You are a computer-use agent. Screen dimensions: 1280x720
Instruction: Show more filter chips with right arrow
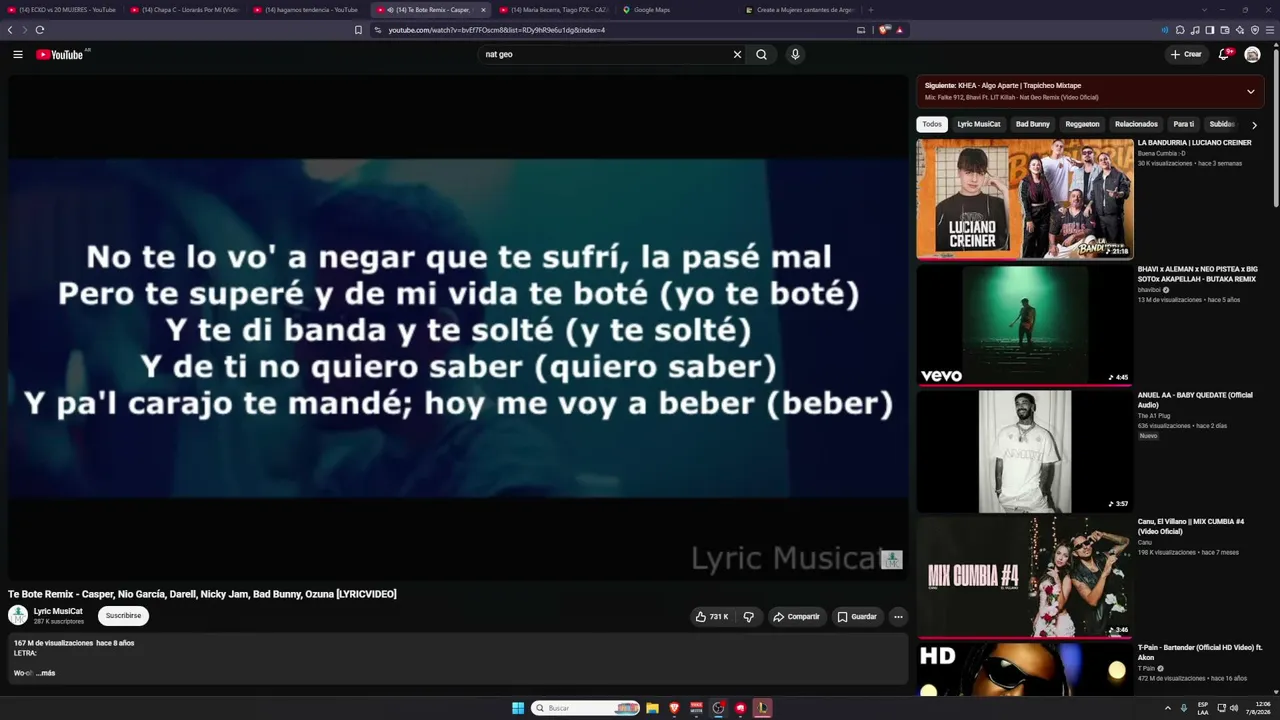pos(1254,125)
